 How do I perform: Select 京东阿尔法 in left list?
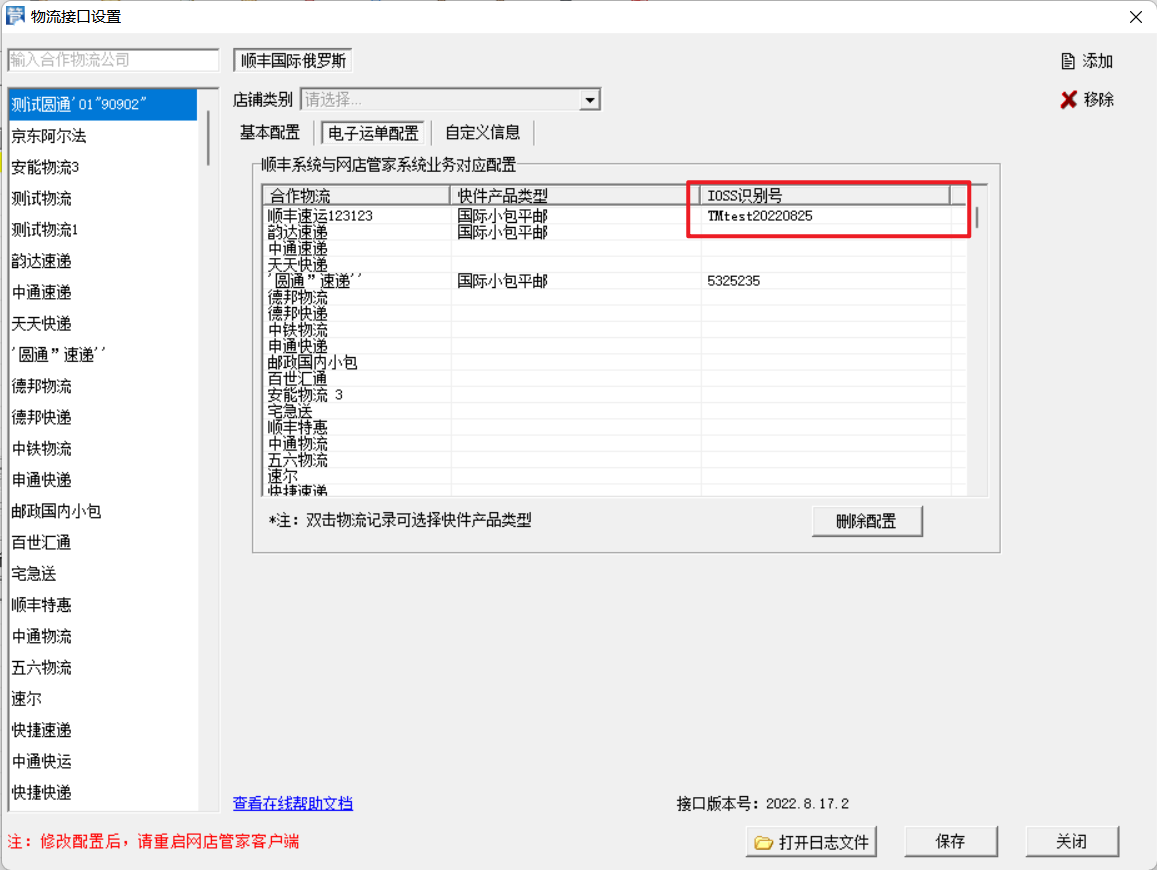pos(103,136)
